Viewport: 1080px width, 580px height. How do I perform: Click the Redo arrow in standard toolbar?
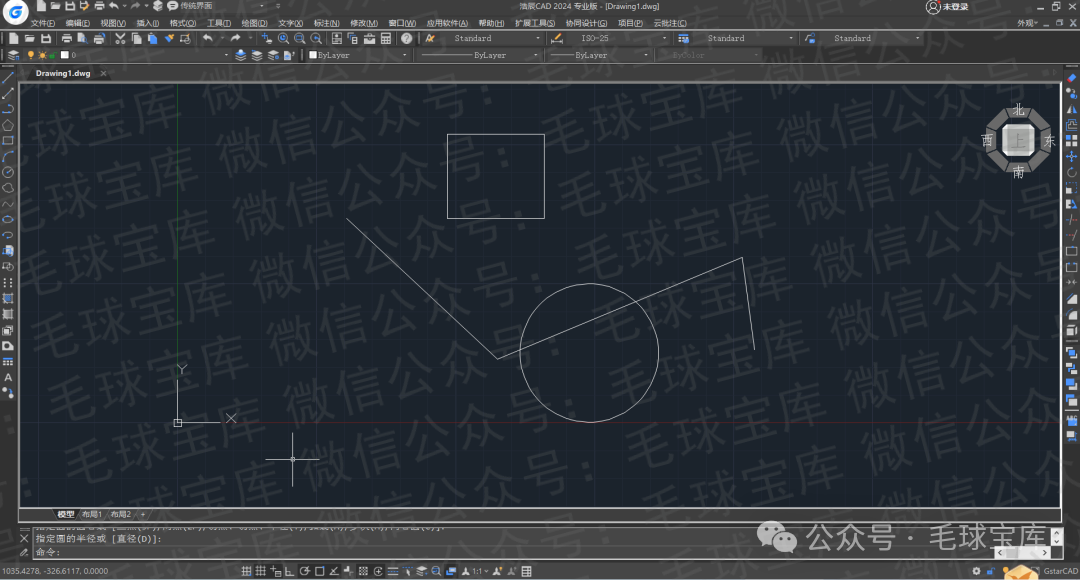pos(235,39)
